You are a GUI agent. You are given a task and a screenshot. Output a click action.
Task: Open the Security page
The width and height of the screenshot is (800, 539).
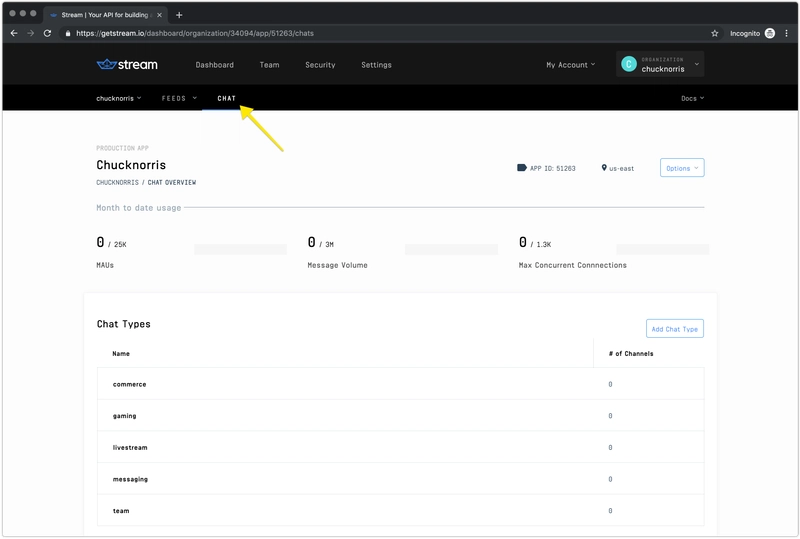pos(320,65)
